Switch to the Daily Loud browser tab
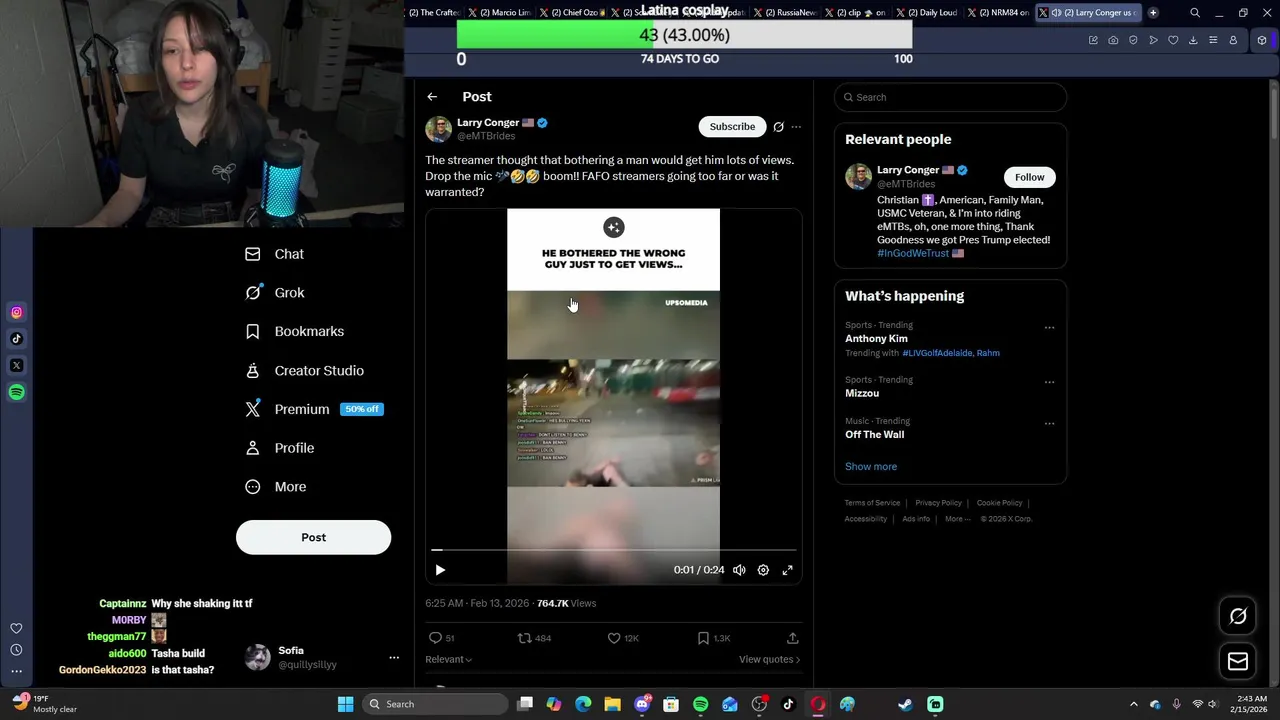Screen dimensions: 1280x720 click(927, 13)
